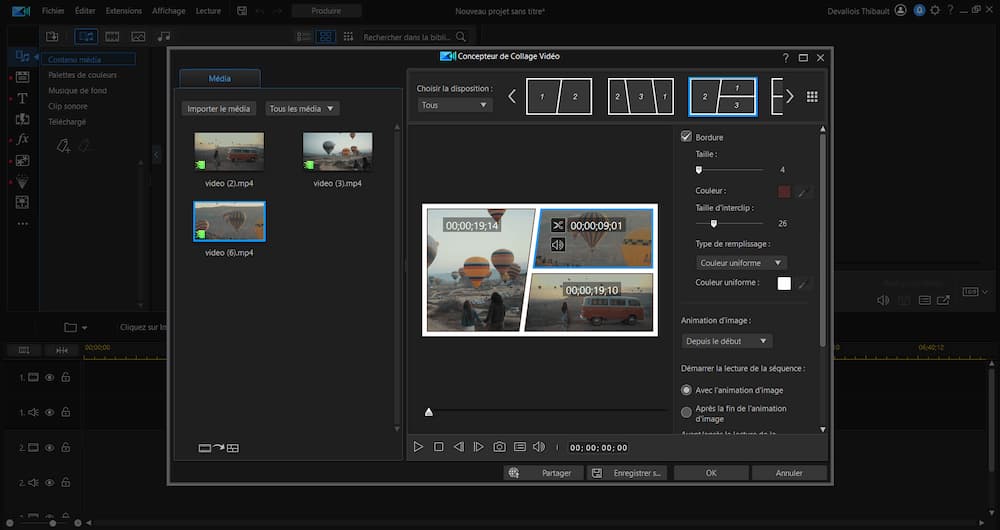
Task: Show only audio files in library
Action: 164,37
